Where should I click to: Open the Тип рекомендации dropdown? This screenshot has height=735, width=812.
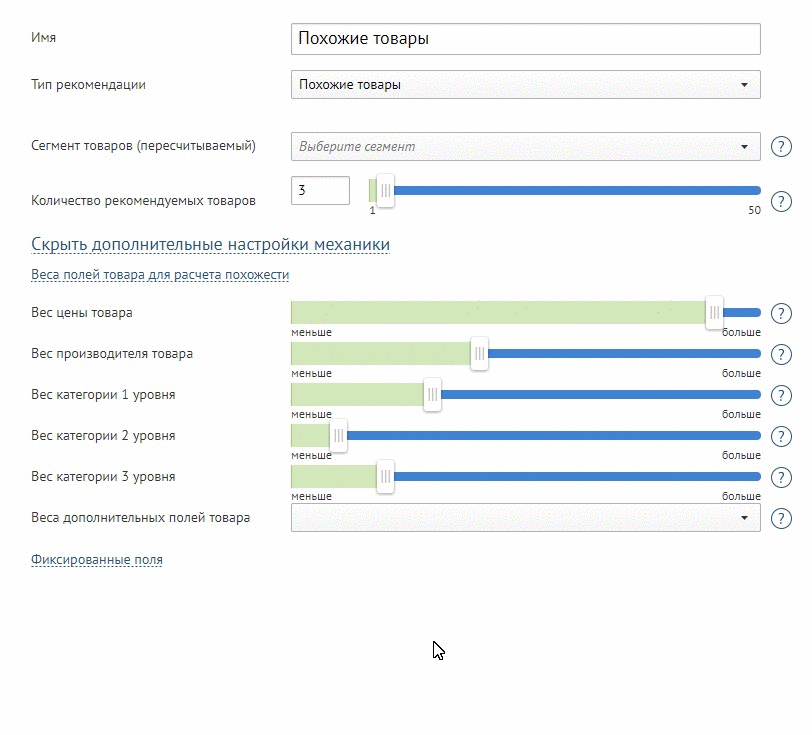(x=526, y=84)
